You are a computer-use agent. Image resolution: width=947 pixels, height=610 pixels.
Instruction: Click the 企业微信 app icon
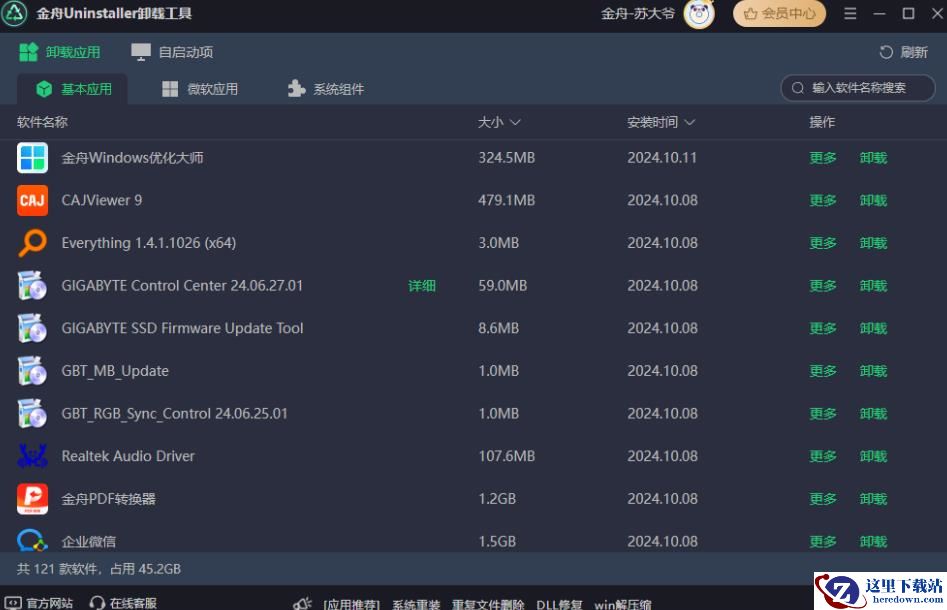32,540
